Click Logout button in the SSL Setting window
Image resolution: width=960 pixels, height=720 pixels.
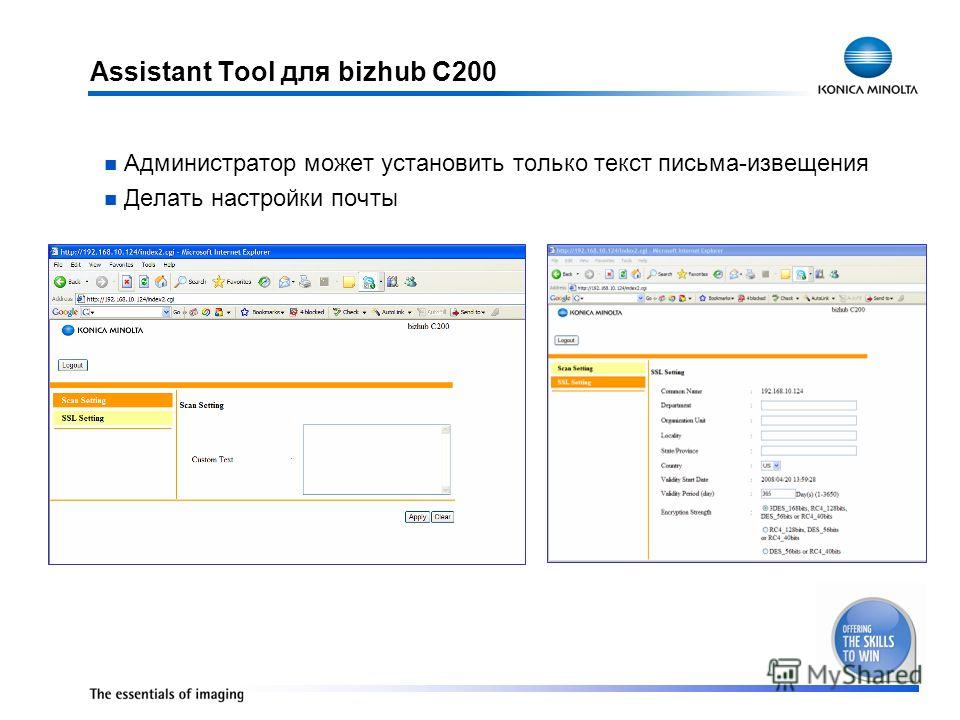click(x=566, y=340)
